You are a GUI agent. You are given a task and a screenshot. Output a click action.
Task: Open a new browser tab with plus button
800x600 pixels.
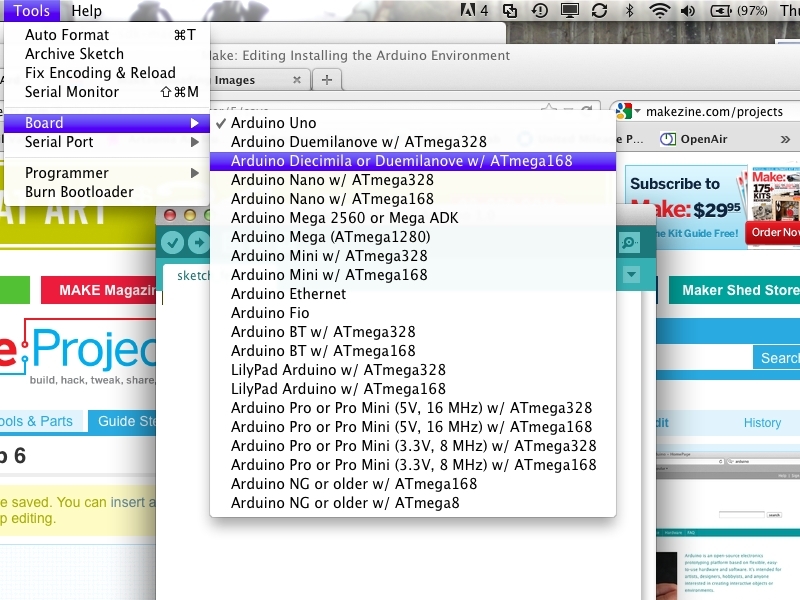coord(327,80)
